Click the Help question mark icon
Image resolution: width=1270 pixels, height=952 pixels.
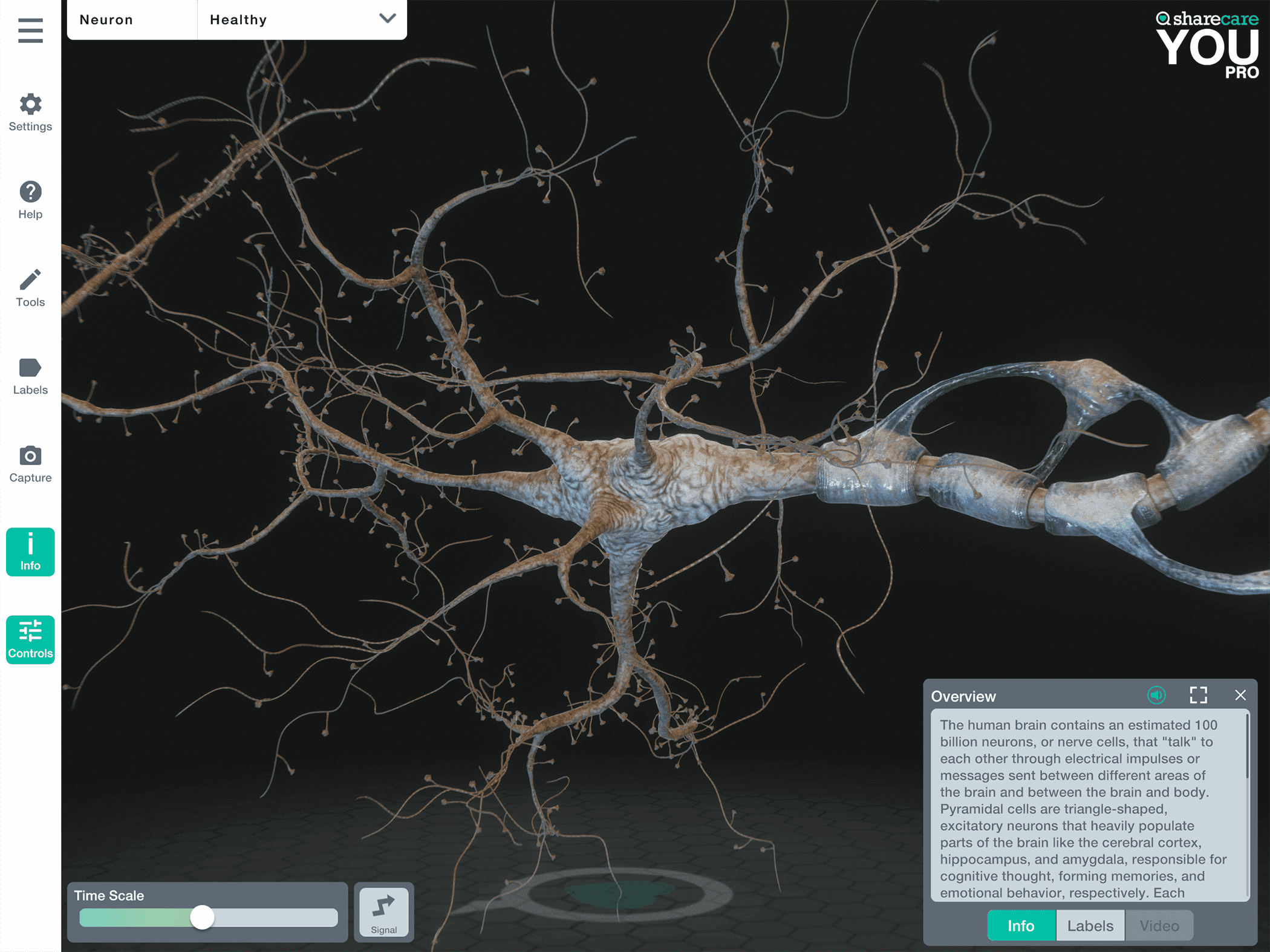[30, 200]
